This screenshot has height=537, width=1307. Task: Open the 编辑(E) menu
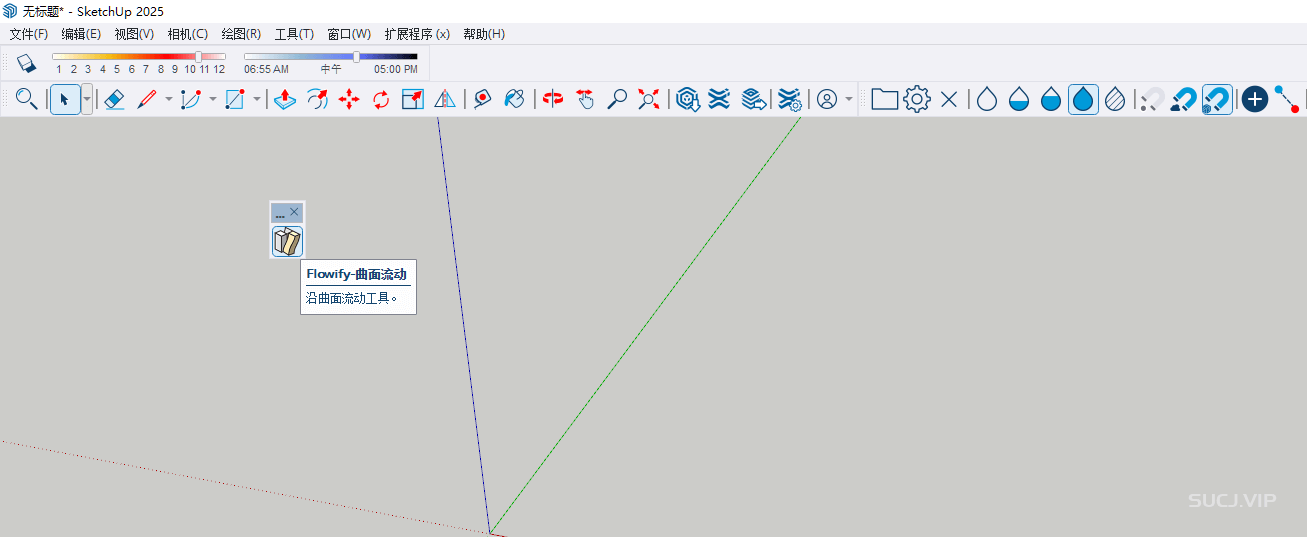pyautogui.click(x=81, y=34)
